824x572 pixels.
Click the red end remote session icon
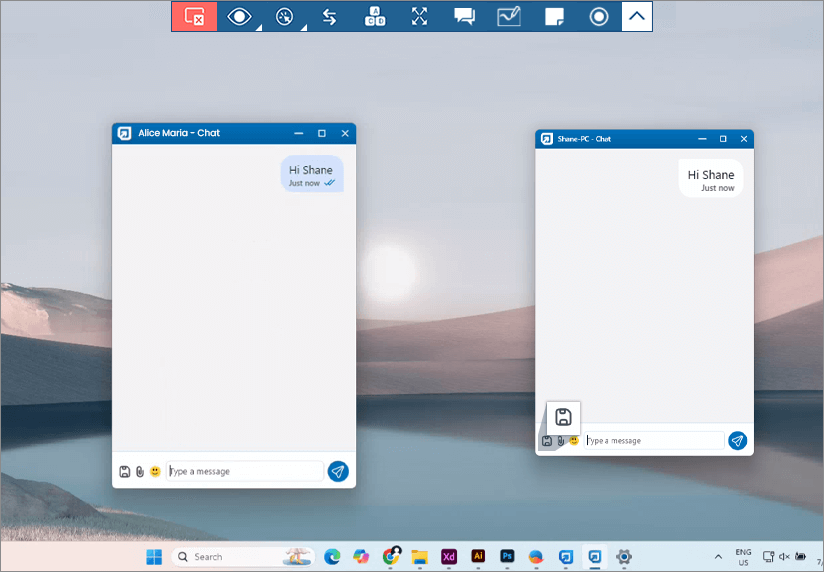point(194,16)
